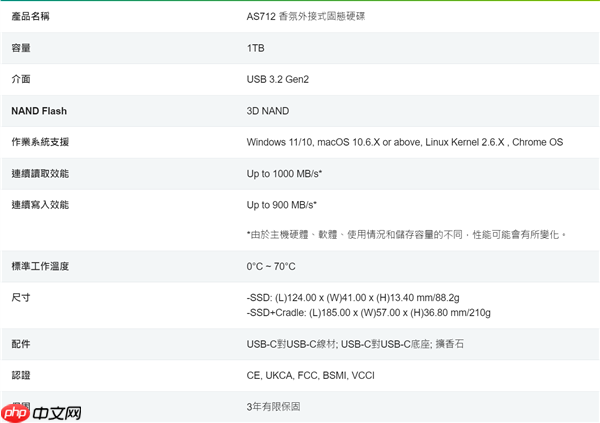Image resolution: width=600 pixels, height=423 pixels.
Task: Click the 作業系統支援 row label
Action: click(40, 142)
